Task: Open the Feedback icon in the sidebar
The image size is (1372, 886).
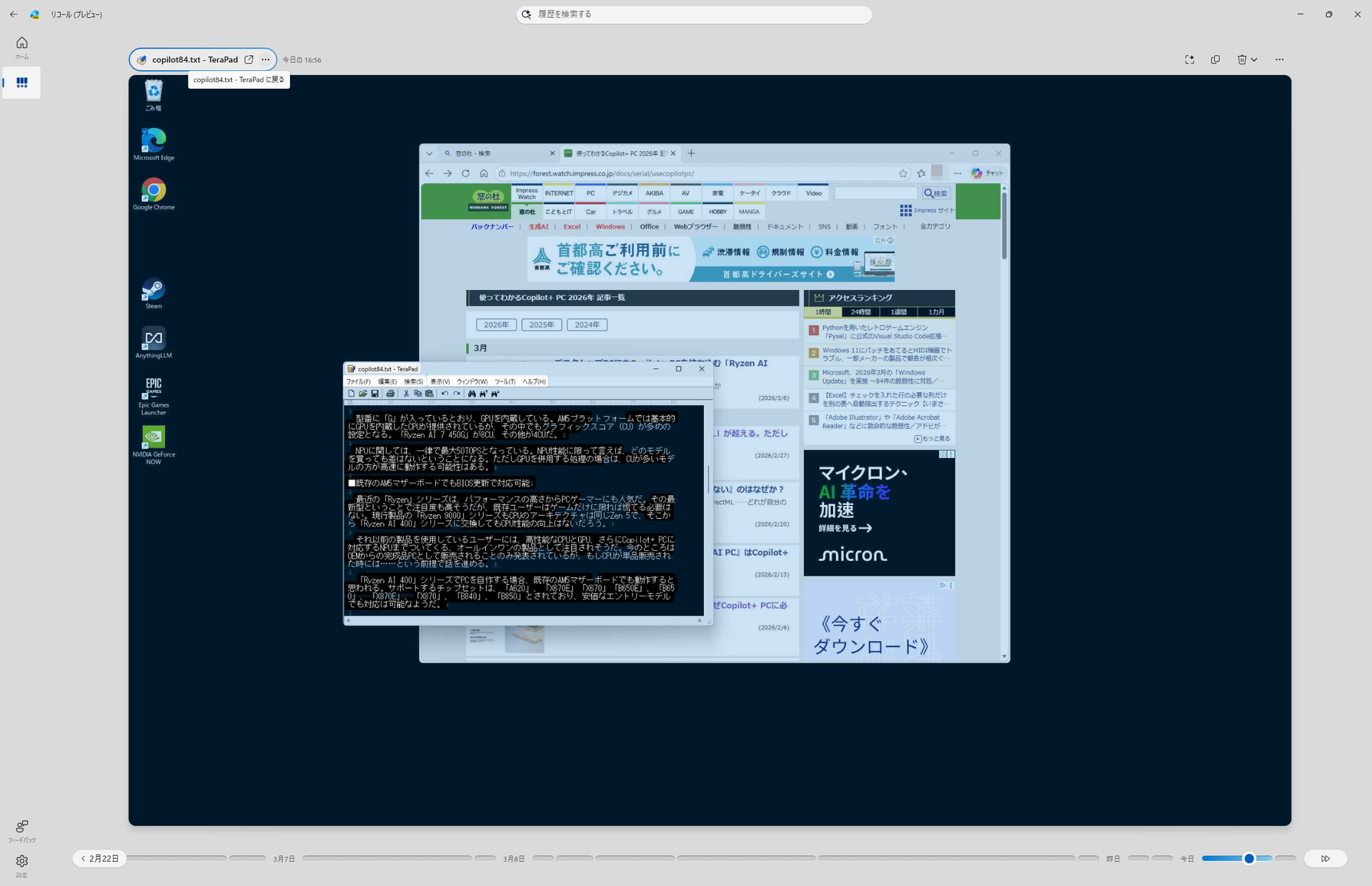Action: pos(21,827)
